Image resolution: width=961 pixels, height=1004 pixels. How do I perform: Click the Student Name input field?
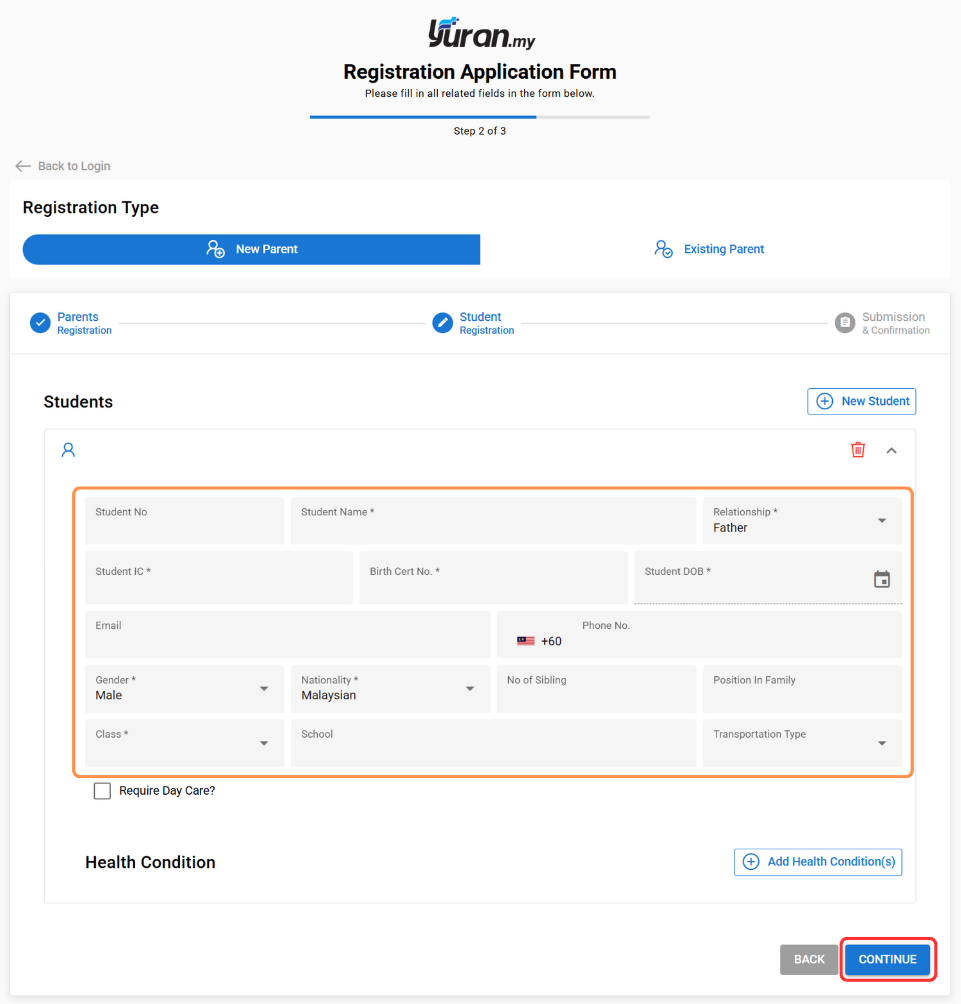click(493, 521)
